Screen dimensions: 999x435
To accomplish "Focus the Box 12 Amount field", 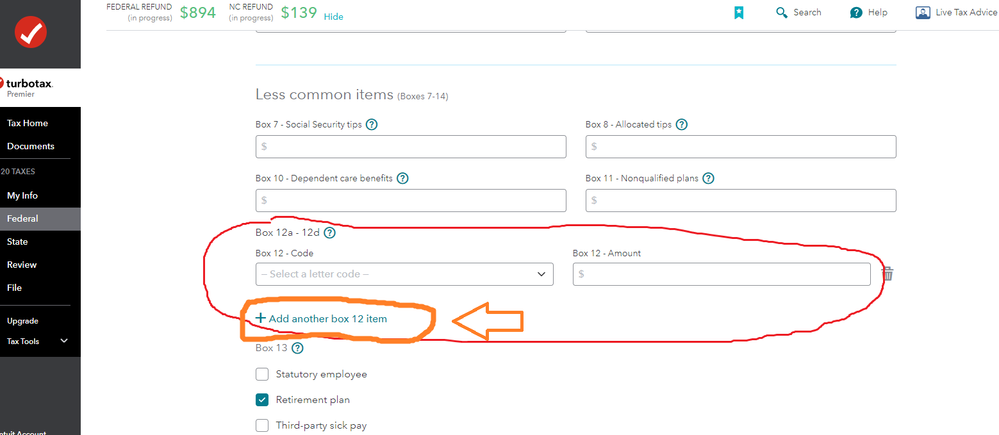I will 721,275.
